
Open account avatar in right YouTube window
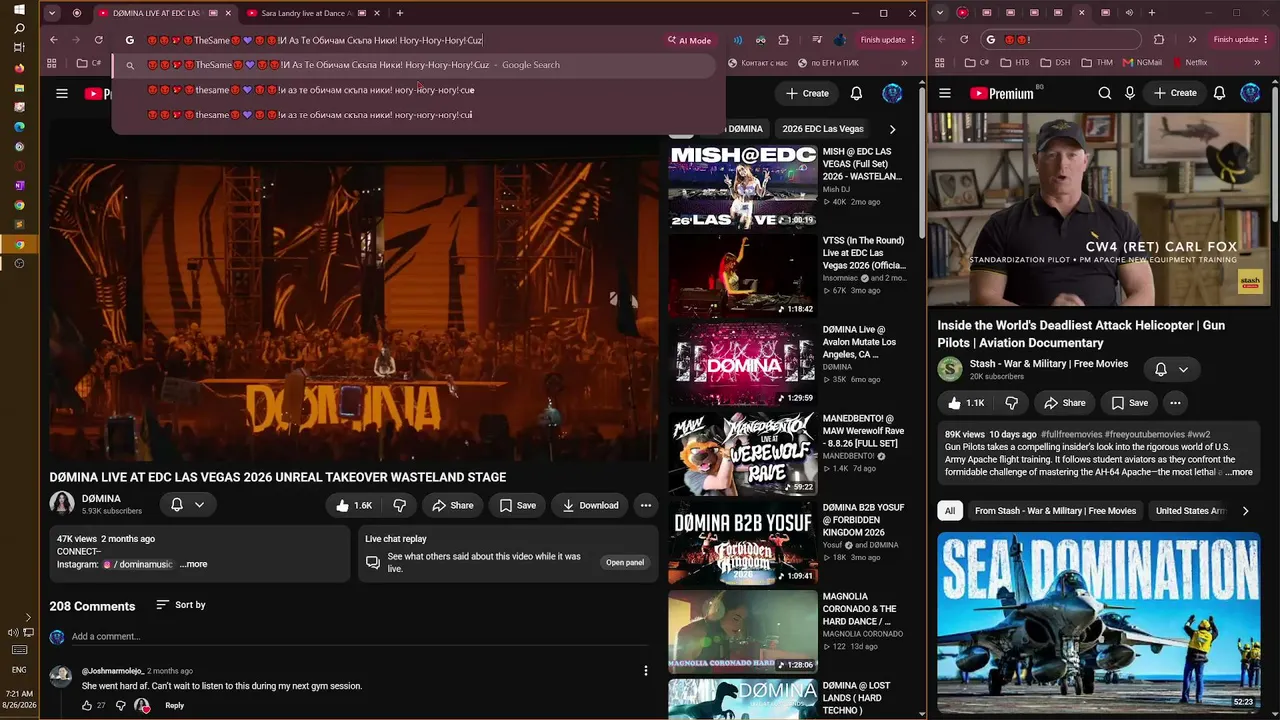[1250, 93]
